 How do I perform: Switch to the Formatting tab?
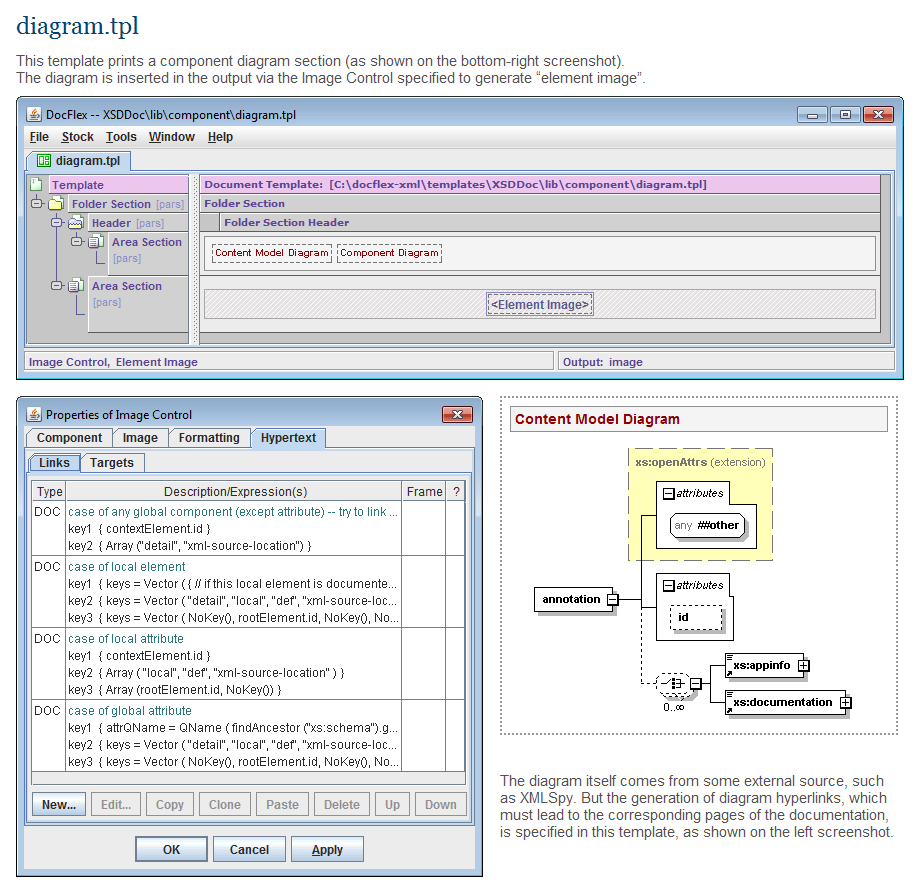click(209, 438)
